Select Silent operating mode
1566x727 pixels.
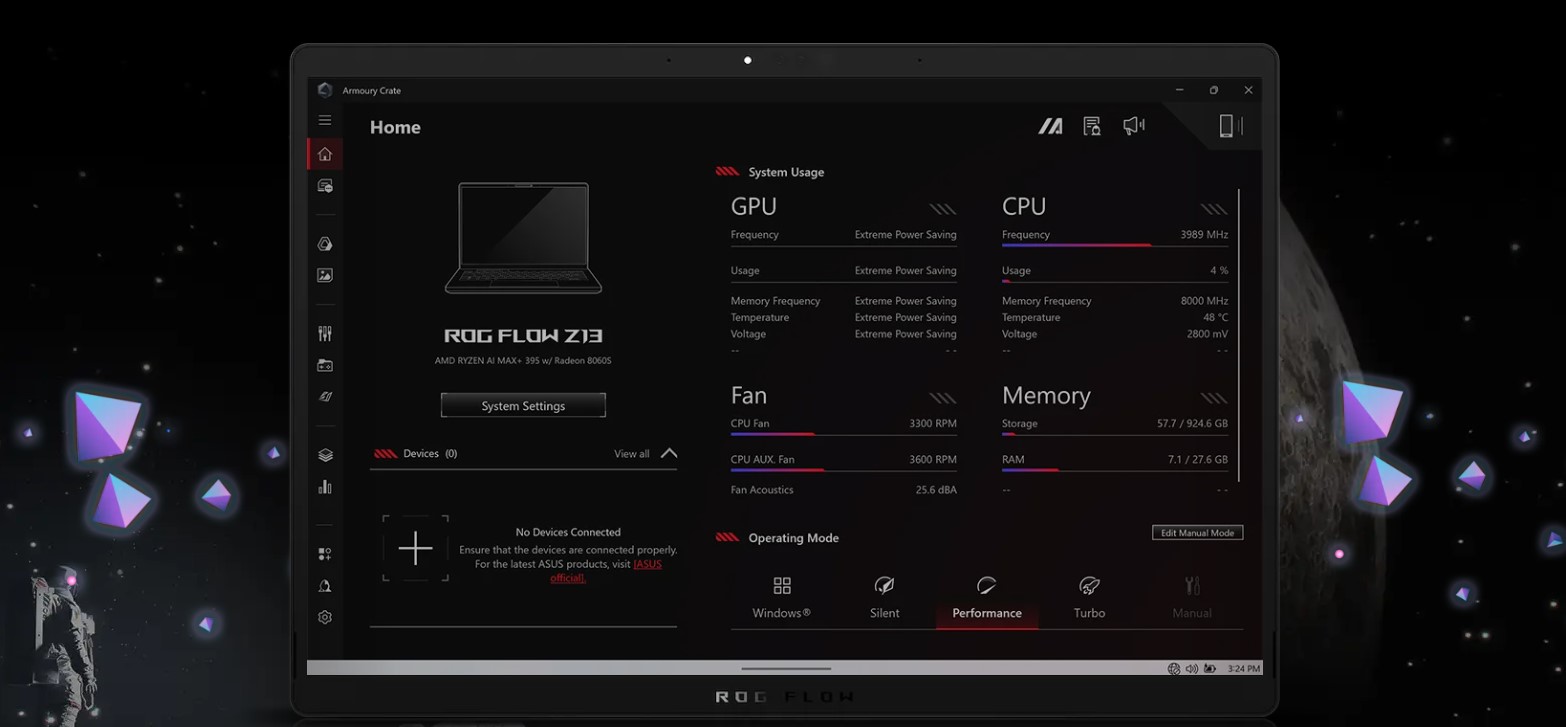(x=884, y=597)
